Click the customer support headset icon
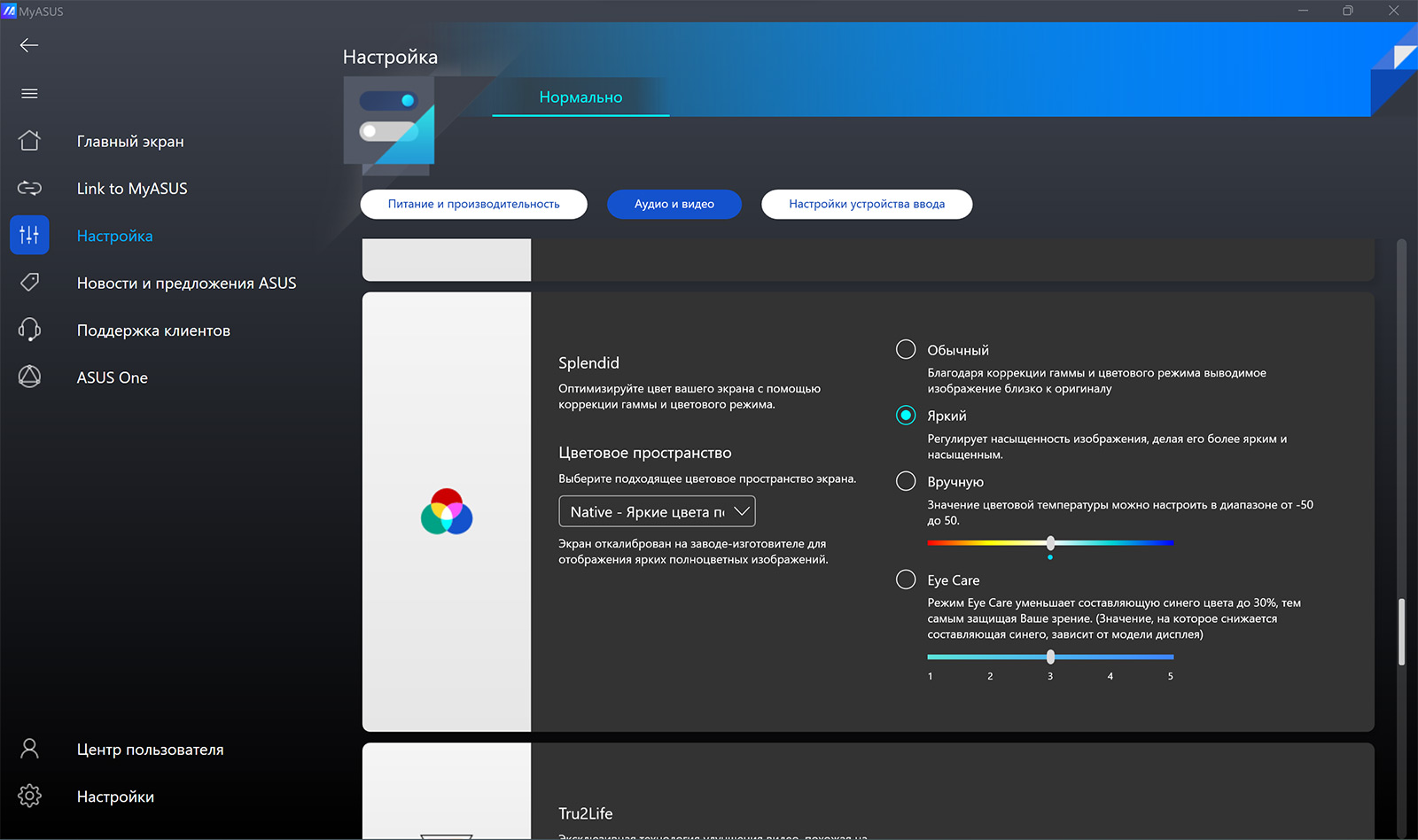This screenshot has width=1418, height=840. tap(29, 330)
